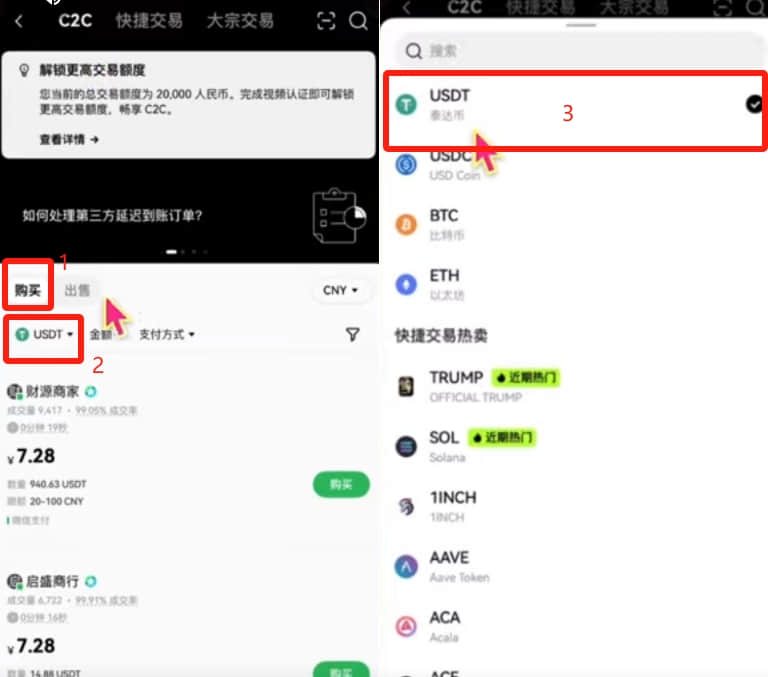Open the 查看详情 link
This screenshot has height=677, width=768.
click(x=69, y=140)
